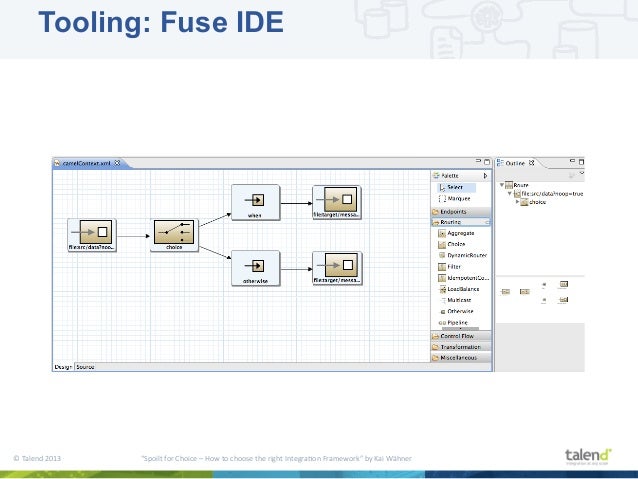Expand the Control Flow palette drawer
The width and height of the screenshot is (638, 479).
point(461,336)
